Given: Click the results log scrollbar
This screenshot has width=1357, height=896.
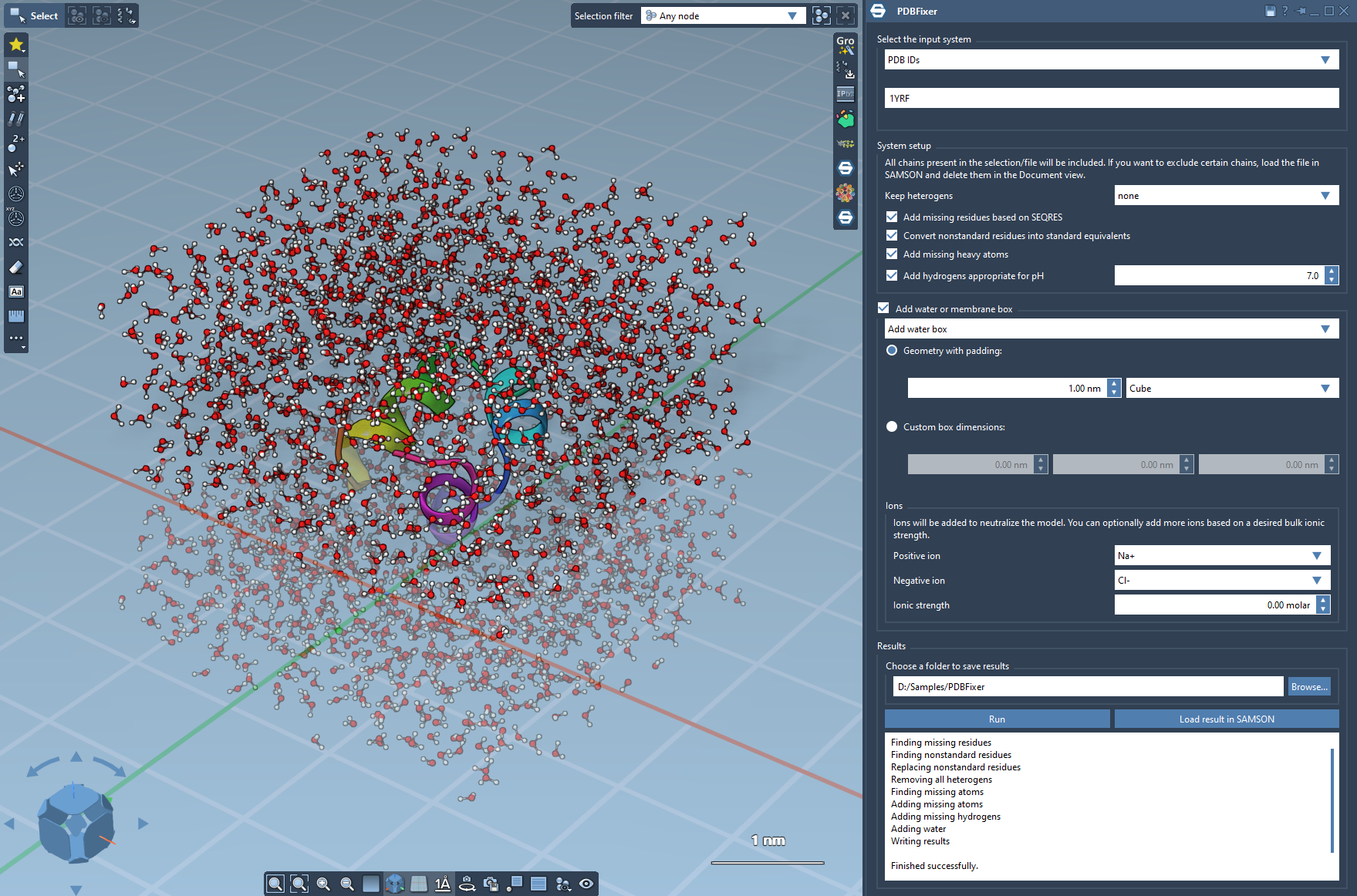Looking at the screenshot, I should 1332,800.
